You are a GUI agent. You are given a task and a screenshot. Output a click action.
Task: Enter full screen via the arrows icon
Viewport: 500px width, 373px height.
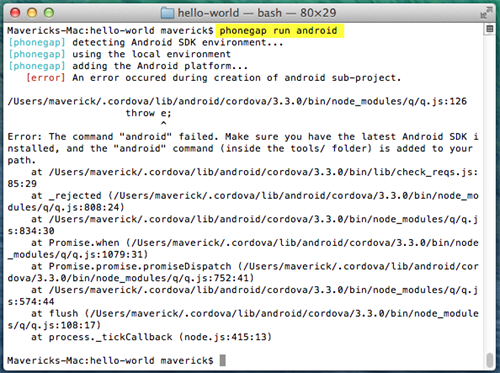coord(486,13)
